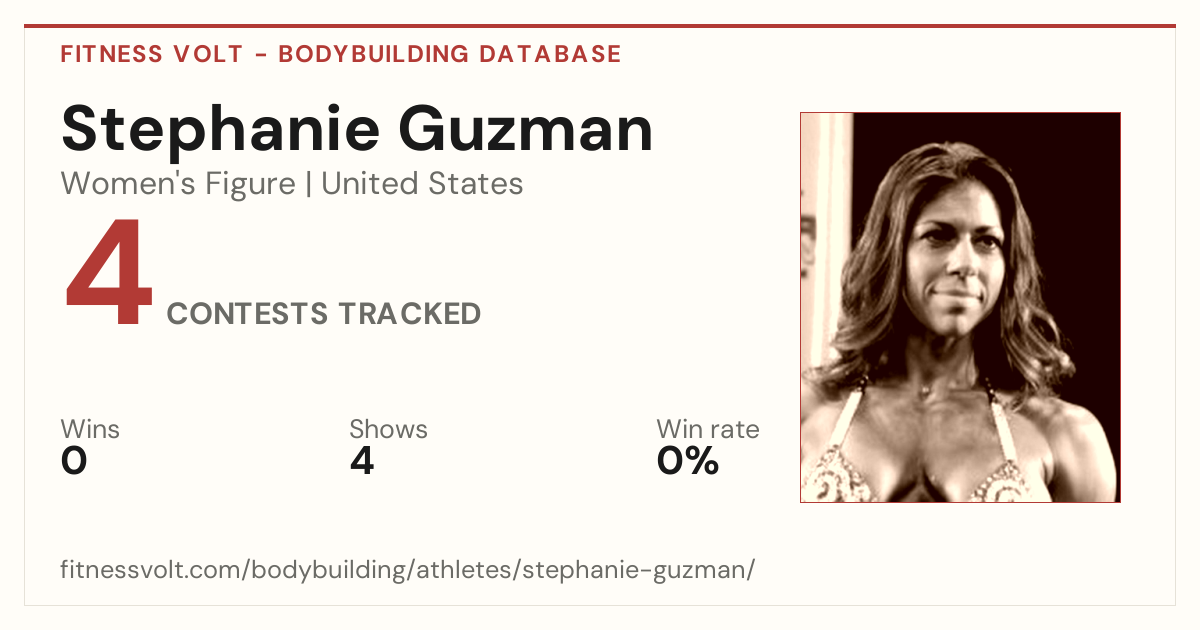Click the United States country text
Image resolution: width=1200 pixels, height=630 pixels.
(422, 184)
